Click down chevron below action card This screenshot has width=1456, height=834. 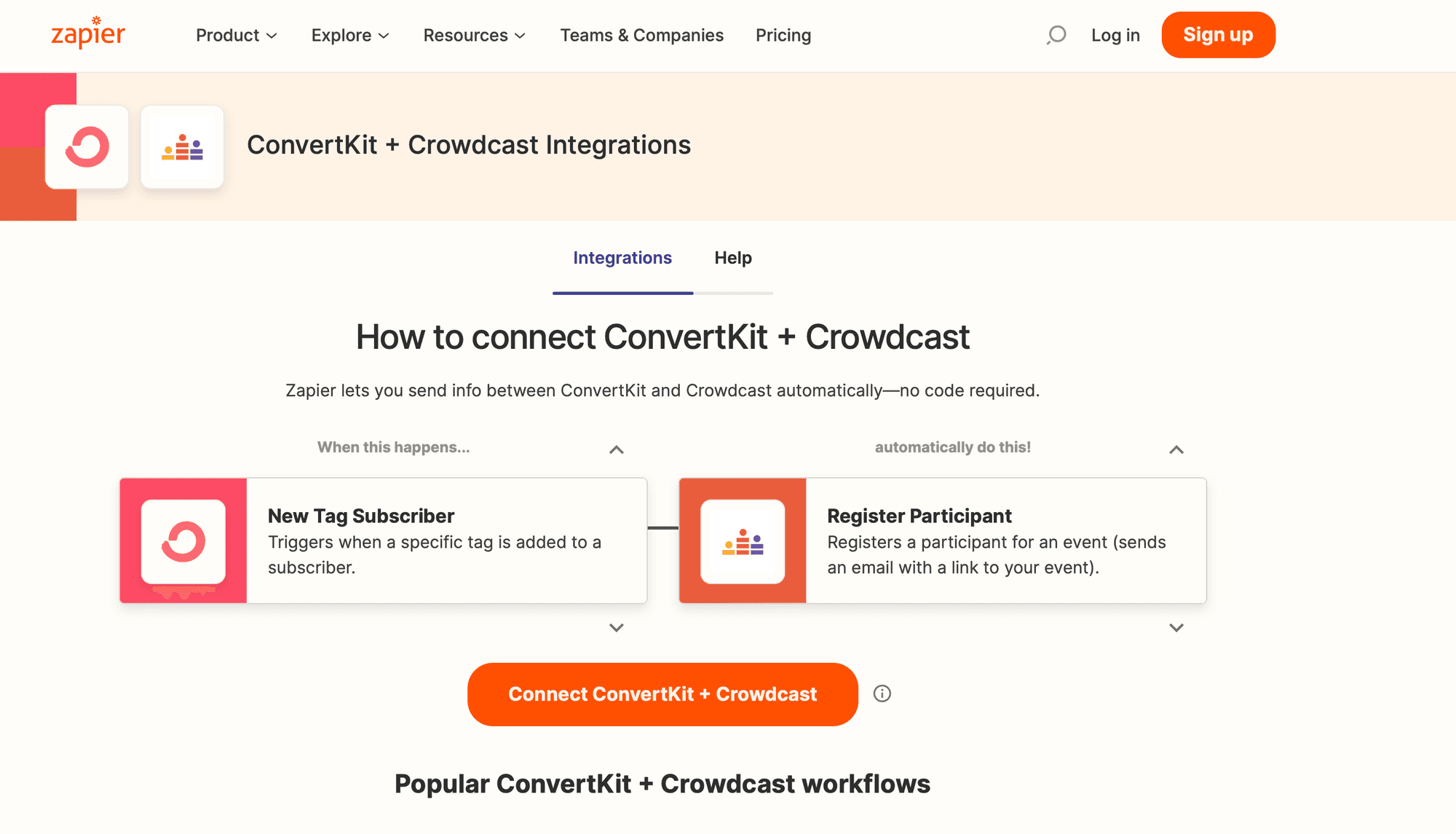click(x=1176, y=627)
